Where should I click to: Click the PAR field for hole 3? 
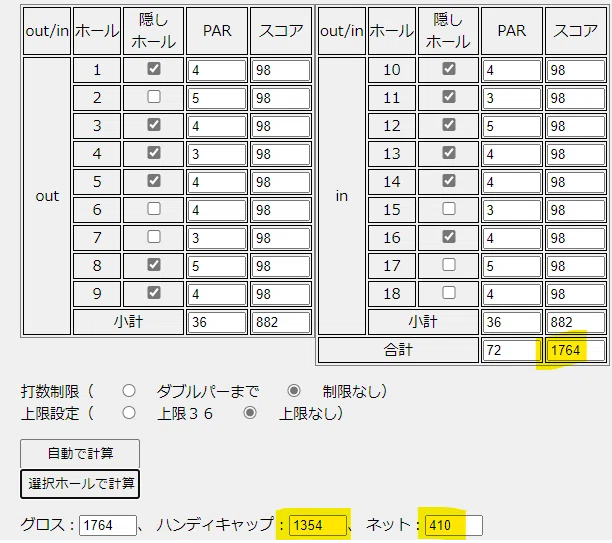pyautogui.click(x=217, y=126)
